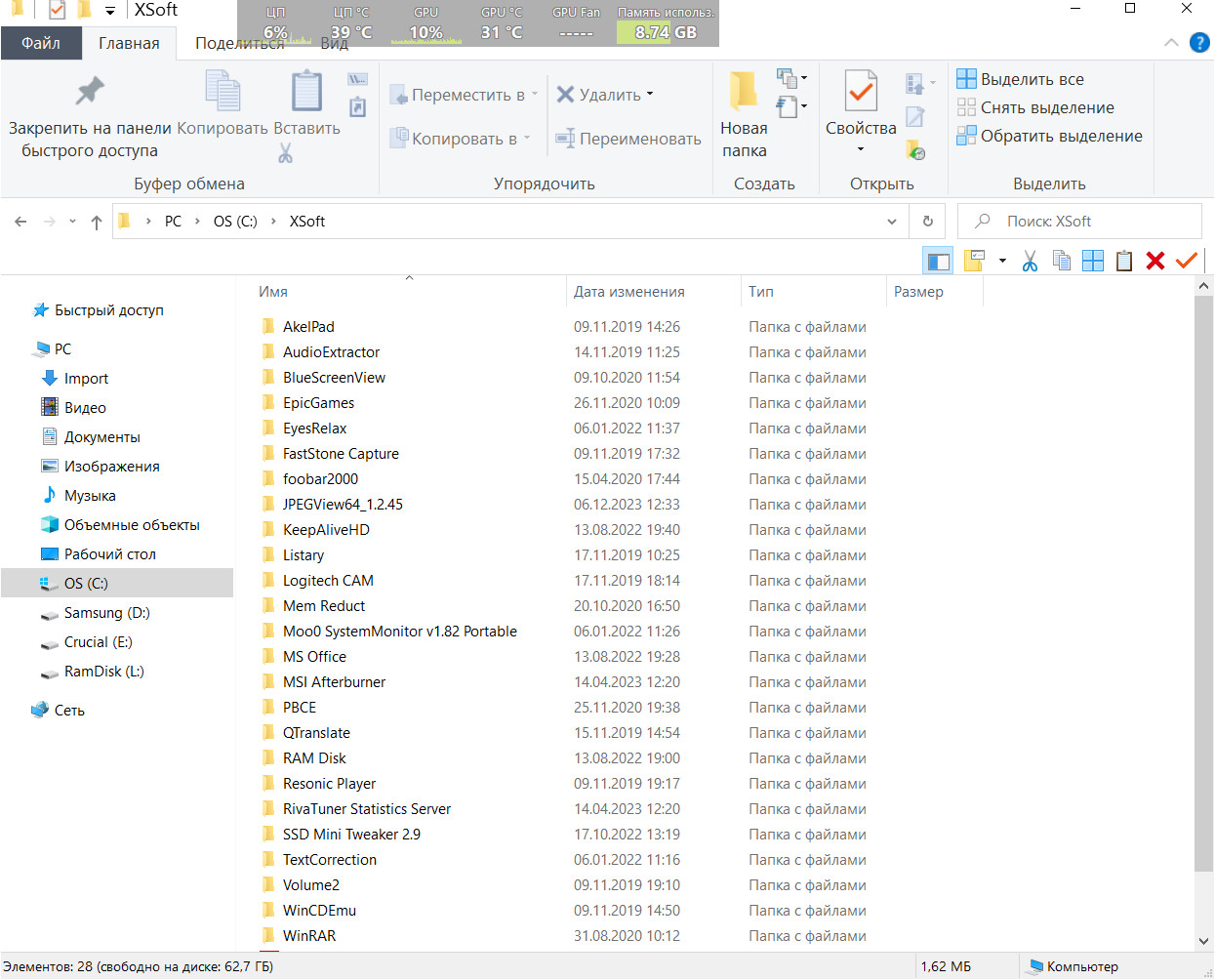Select the MSI Afterburner folder

pyautogui.click(x=334, y=682)
